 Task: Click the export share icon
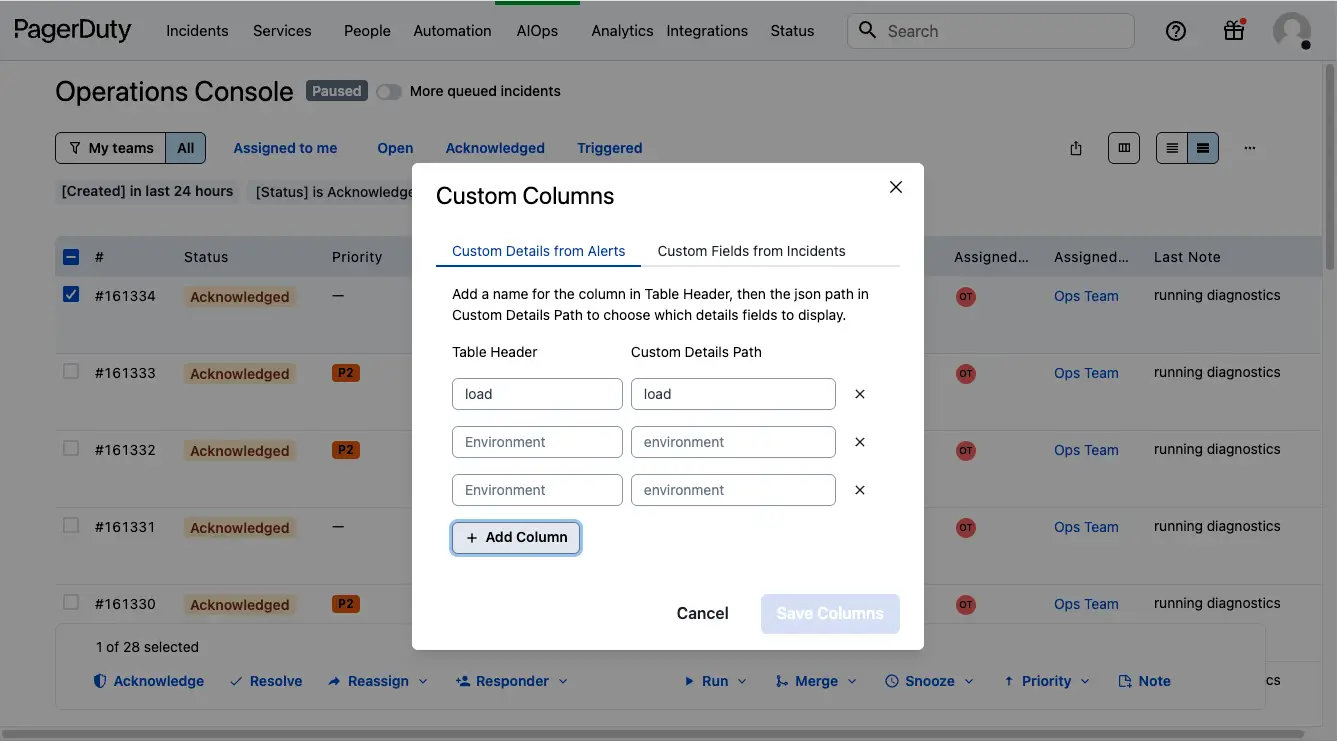click(1076, 148)
